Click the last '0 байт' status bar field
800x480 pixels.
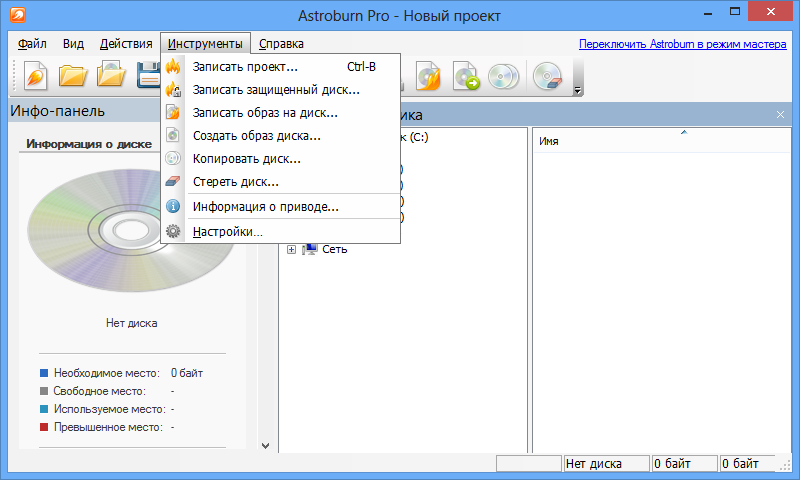coord(748,464)
